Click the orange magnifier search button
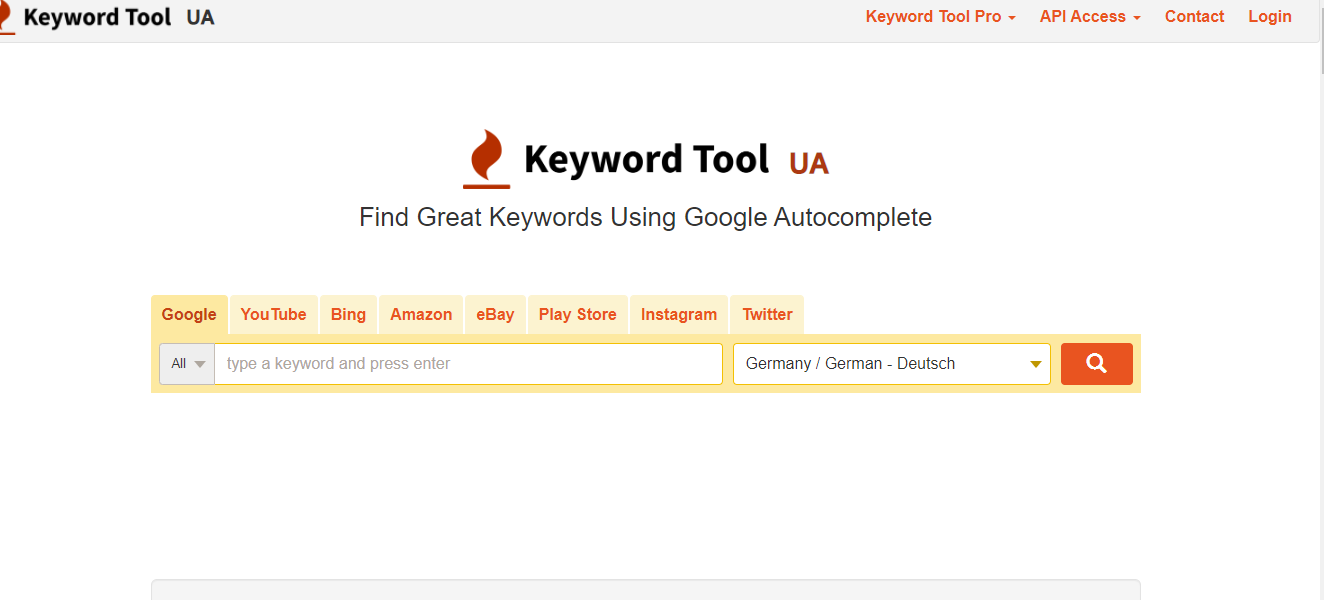The image size is (1324, 600). 1096,364
